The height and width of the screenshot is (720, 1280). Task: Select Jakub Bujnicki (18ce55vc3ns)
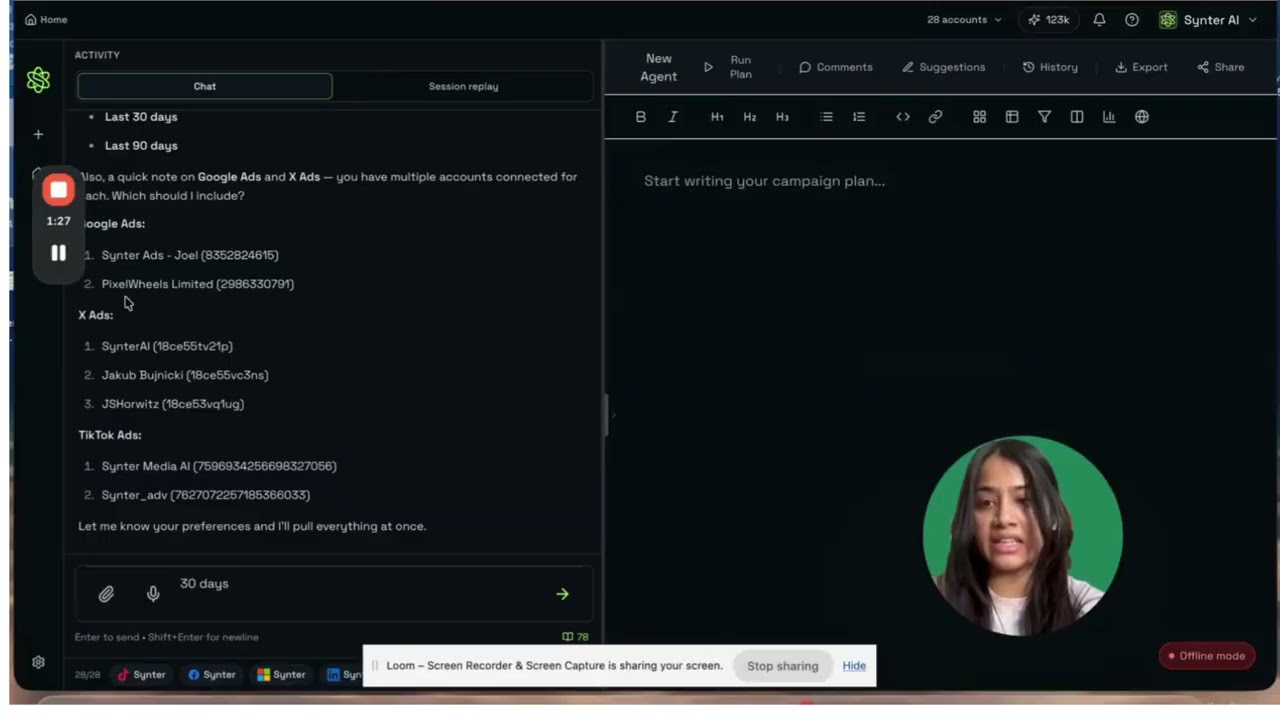click(185, 375)
